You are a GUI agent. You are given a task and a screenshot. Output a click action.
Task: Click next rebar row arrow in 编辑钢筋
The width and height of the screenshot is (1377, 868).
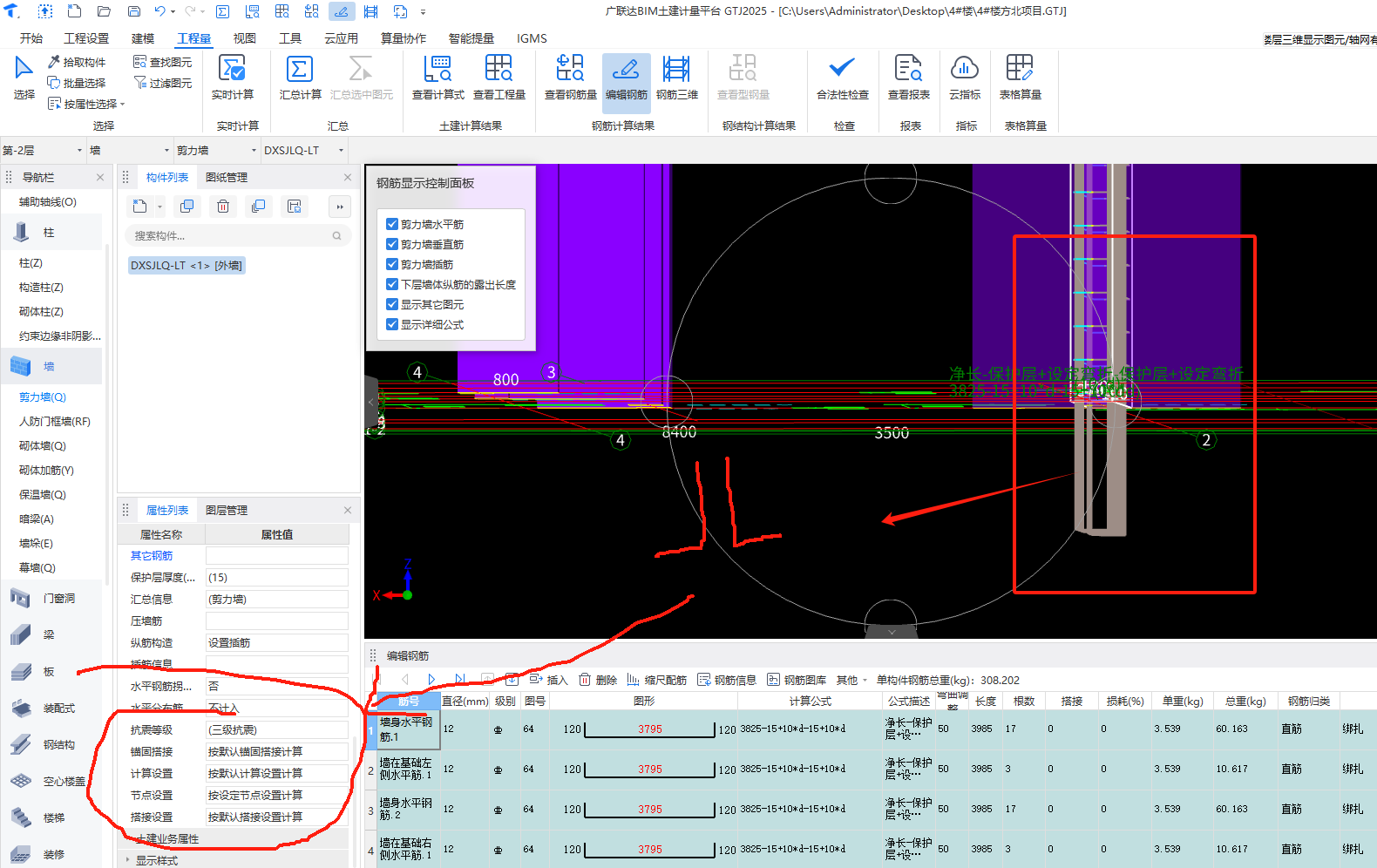click(431, 679)
